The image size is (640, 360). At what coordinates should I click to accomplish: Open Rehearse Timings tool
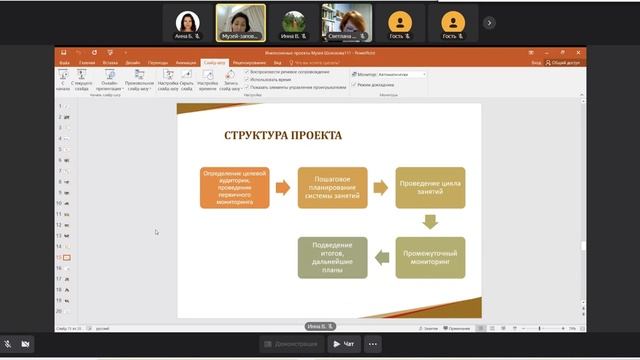[x=207, y=80]
